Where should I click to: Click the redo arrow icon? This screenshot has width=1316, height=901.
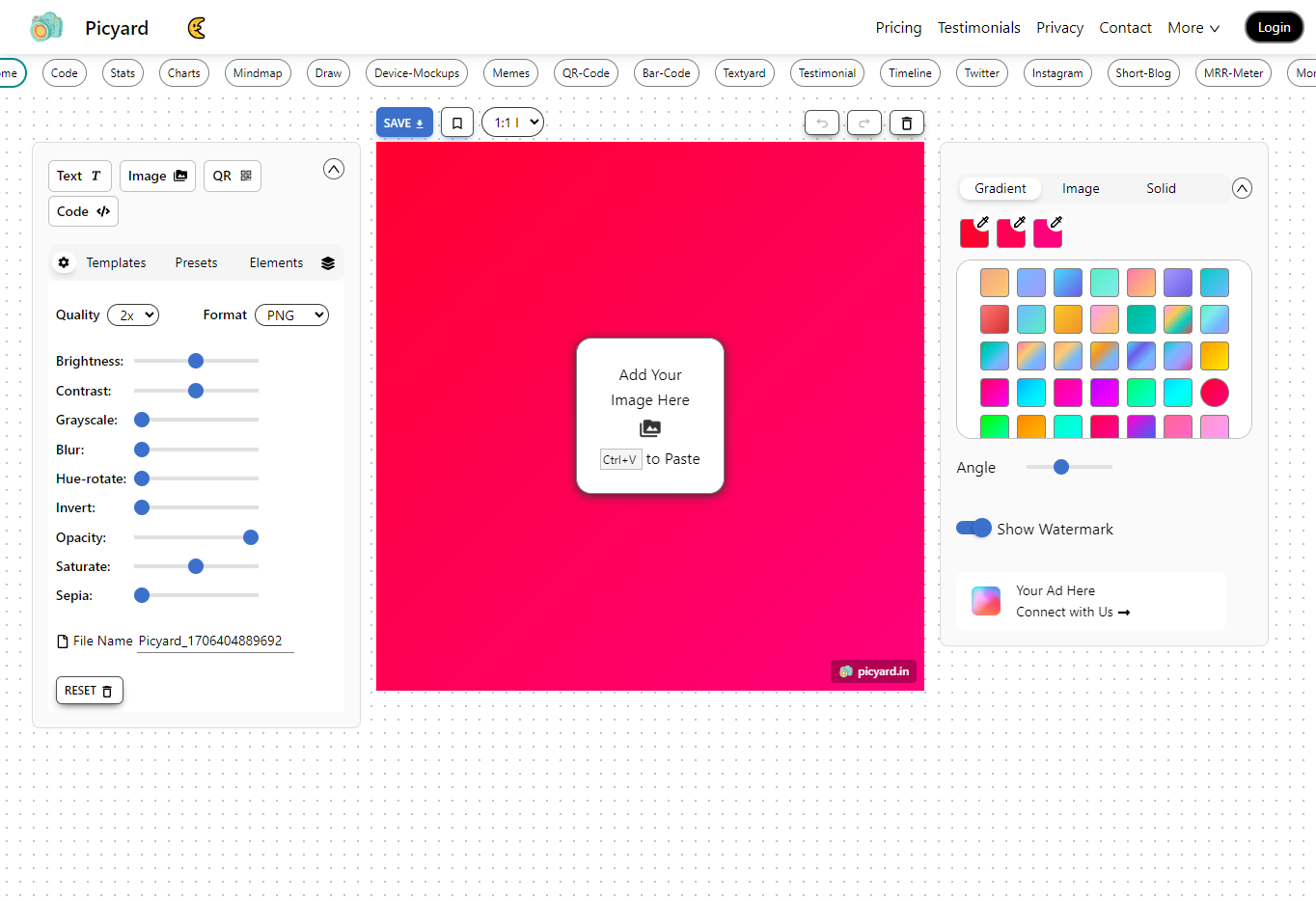coord(864,123)
